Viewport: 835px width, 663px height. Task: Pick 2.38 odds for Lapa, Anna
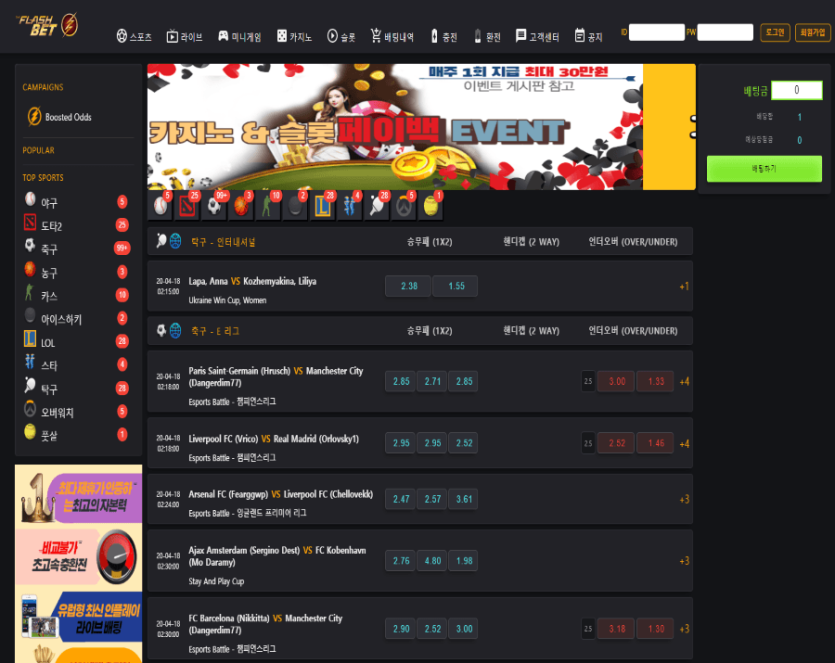pos(408,286)
